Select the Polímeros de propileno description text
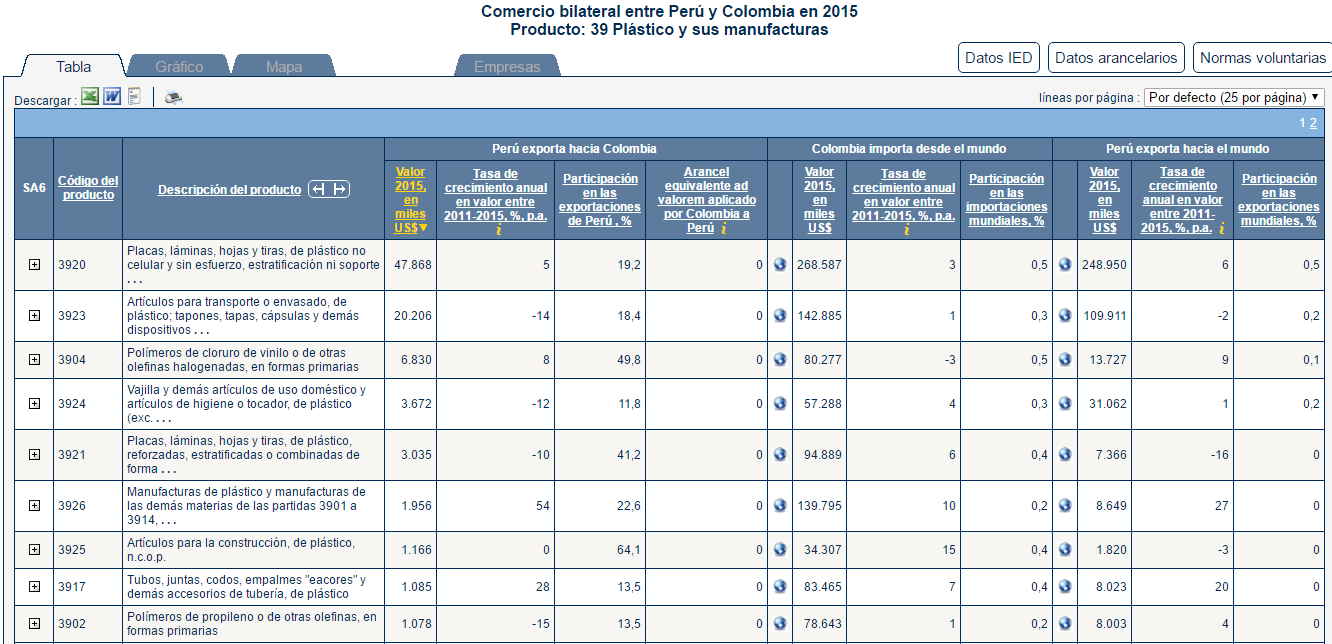Image resolution: width=1332 pixels, height=644 pixels. coord(252,624)
